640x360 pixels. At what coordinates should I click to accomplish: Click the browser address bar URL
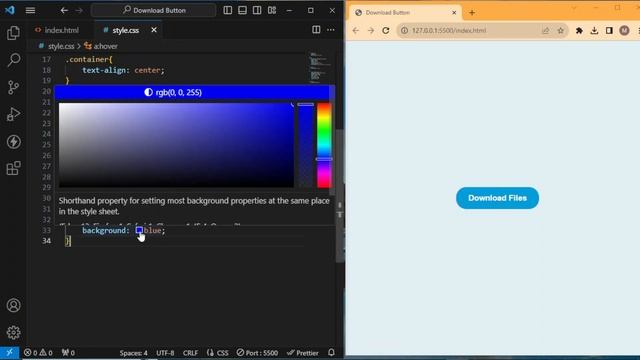click(449, 31)
